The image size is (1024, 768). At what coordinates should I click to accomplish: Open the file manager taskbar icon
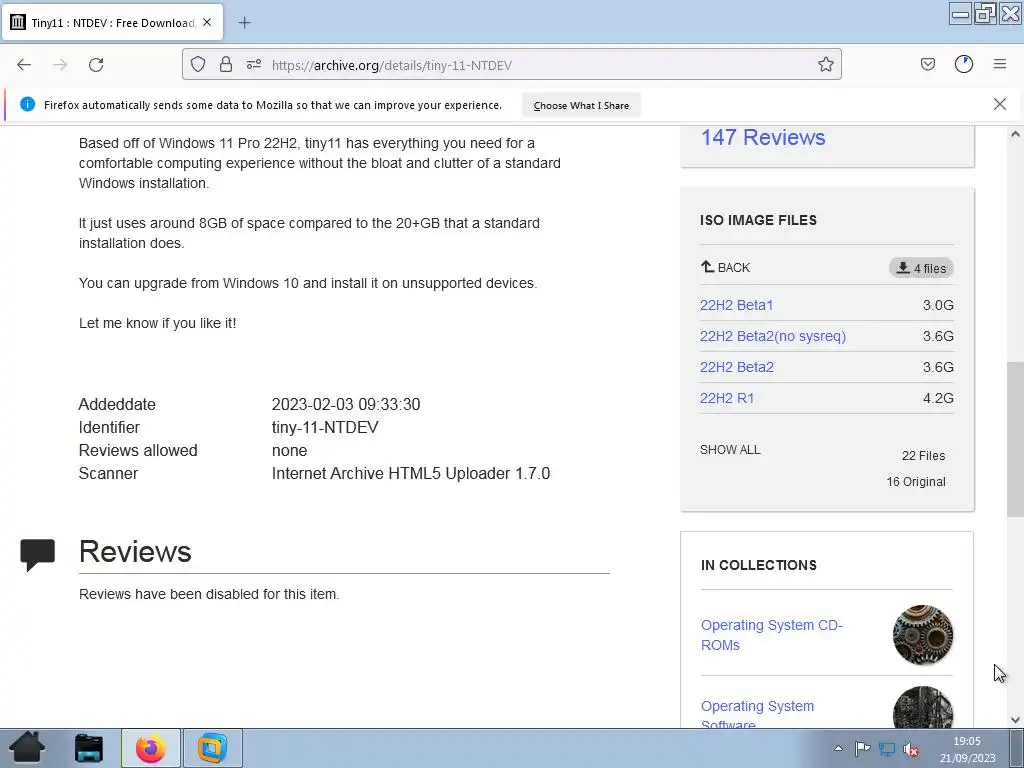[x=89, y=748]
